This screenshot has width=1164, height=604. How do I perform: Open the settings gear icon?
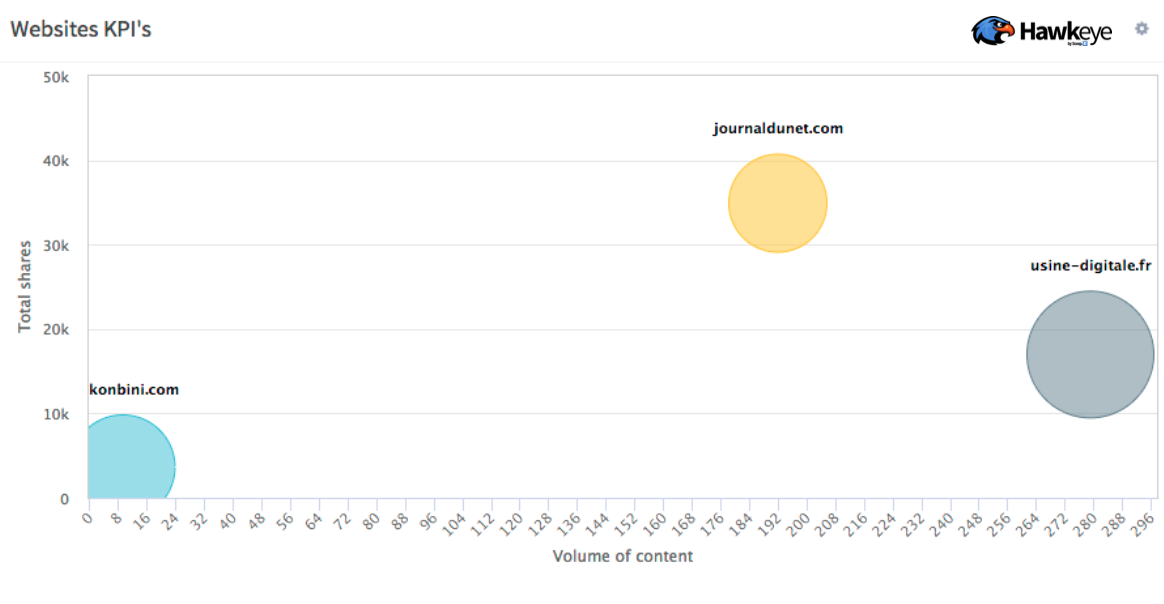(x=1141, y=29)
